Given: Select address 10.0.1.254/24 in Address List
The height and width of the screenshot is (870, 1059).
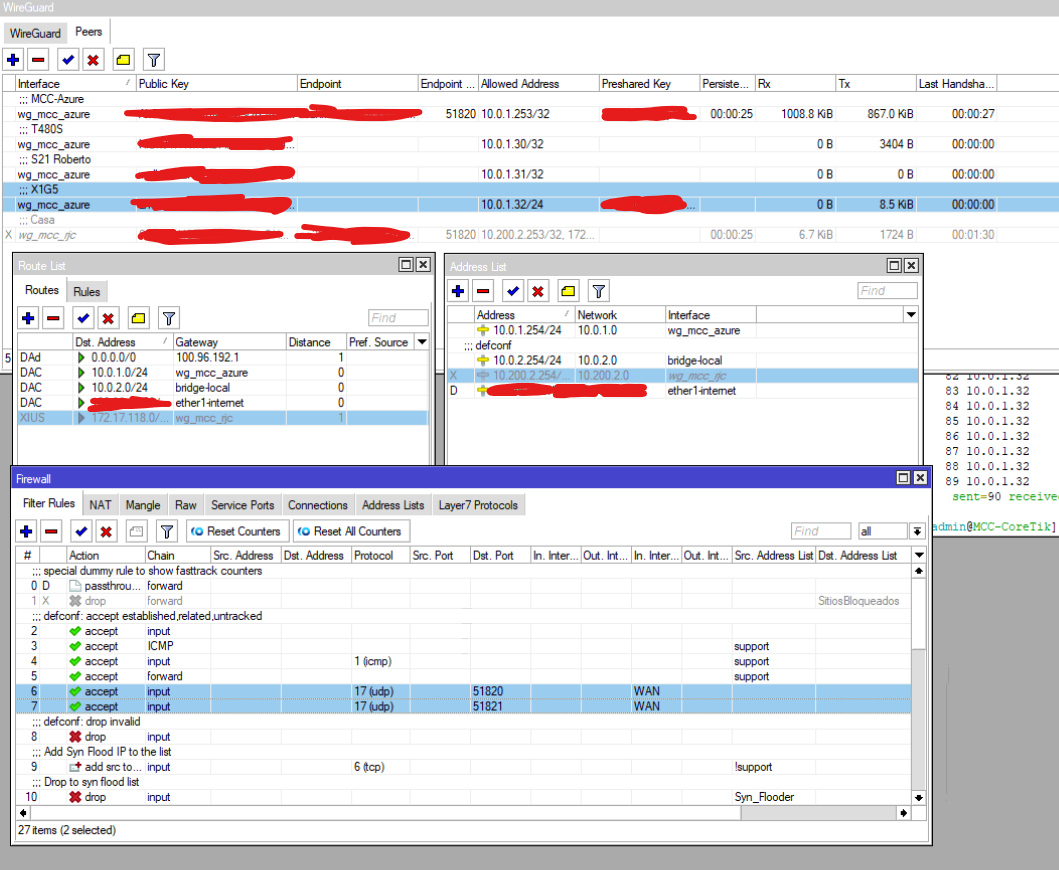Looking at the screenshot, I should click(682, 330).
